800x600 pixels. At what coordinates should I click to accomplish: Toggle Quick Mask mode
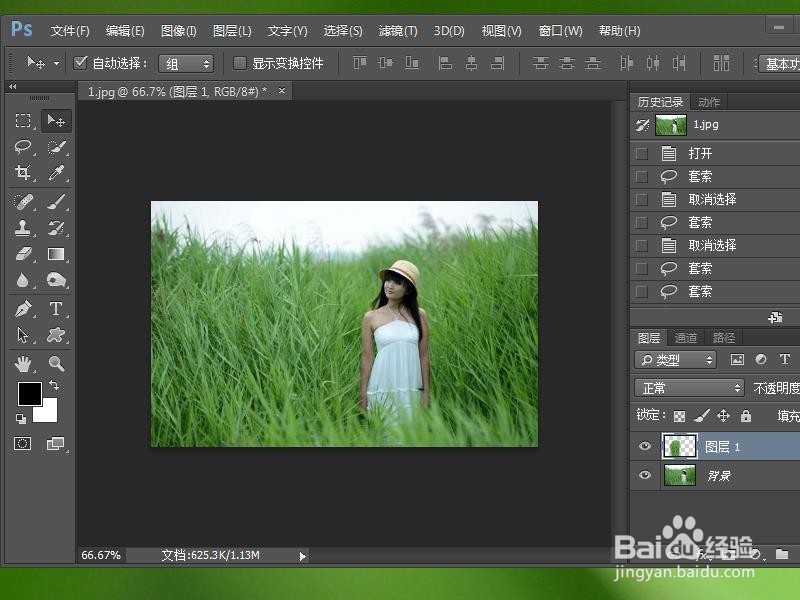tap(22, 443)
